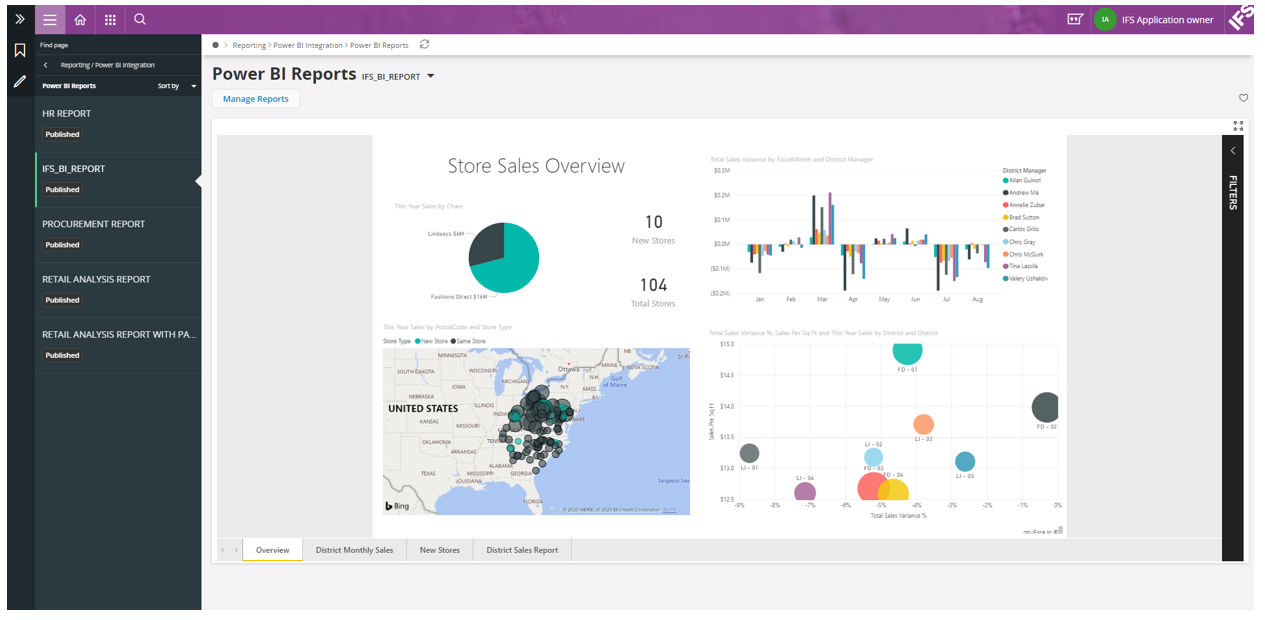This screenshot has width=1265, height=620.
Task: Open the New Stores tab
Action: [440, 550]
